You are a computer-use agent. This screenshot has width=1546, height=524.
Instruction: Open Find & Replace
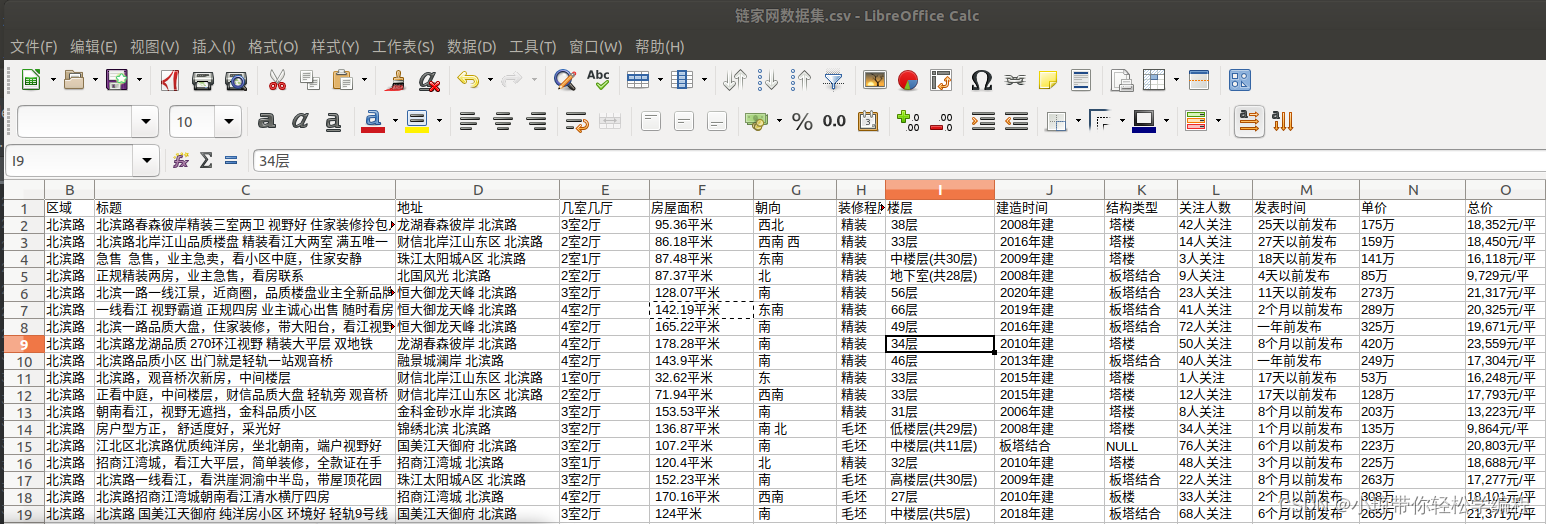565,80
